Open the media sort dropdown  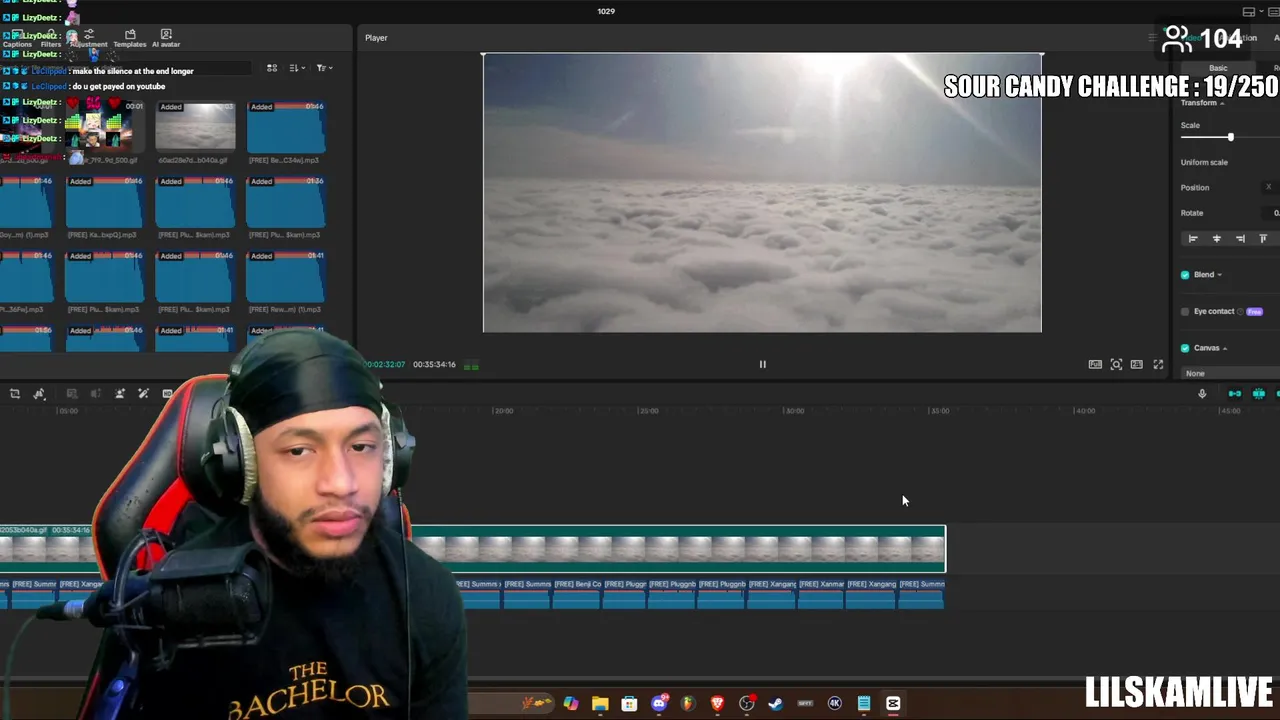coord(297,68)
